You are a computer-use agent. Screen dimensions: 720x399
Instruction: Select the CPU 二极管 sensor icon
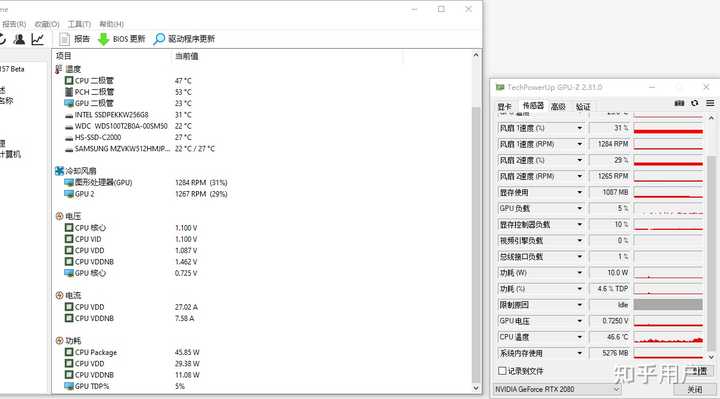click(x=69, y=80)
